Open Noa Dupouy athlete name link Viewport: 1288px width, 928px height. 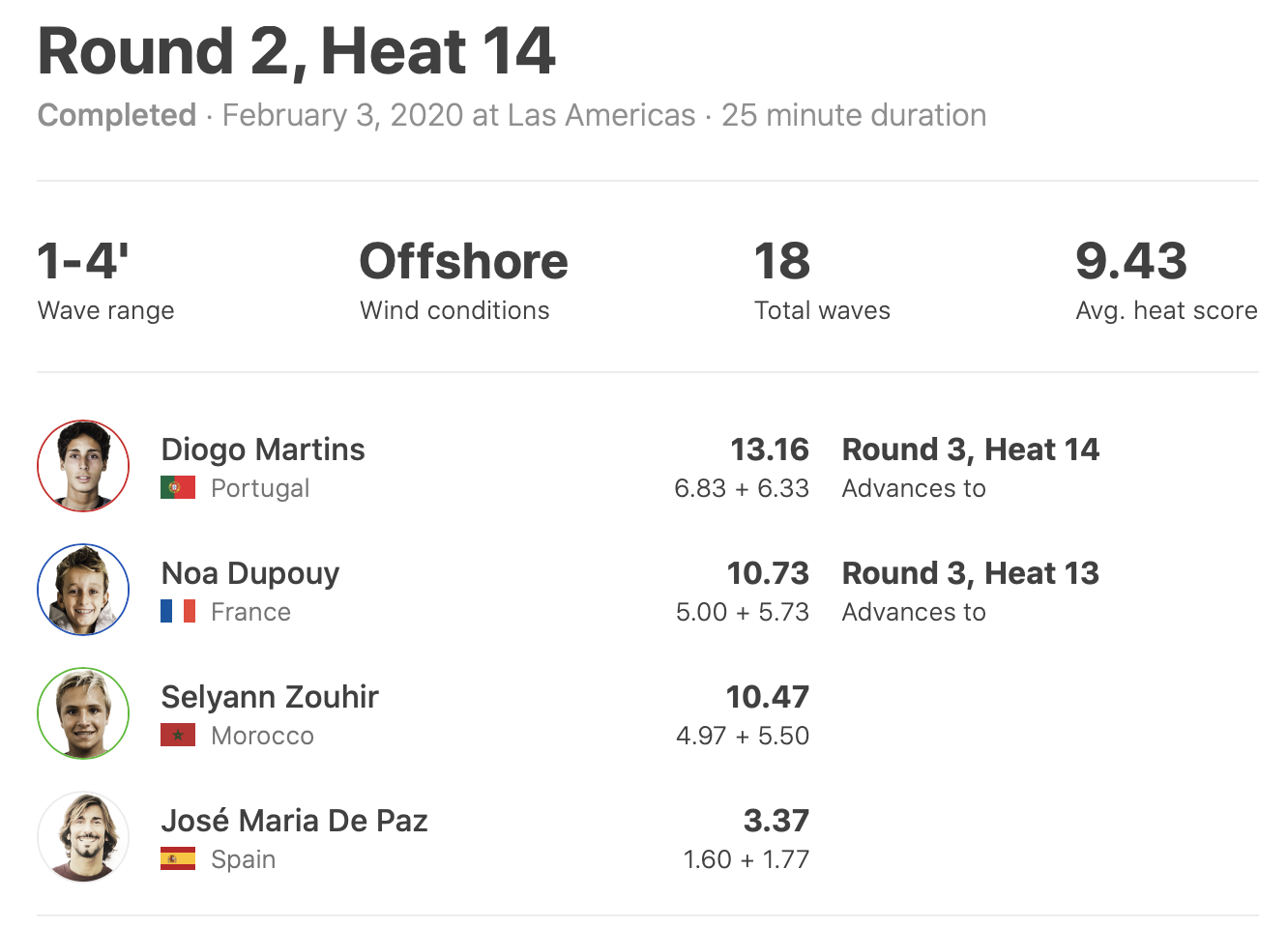250,573
